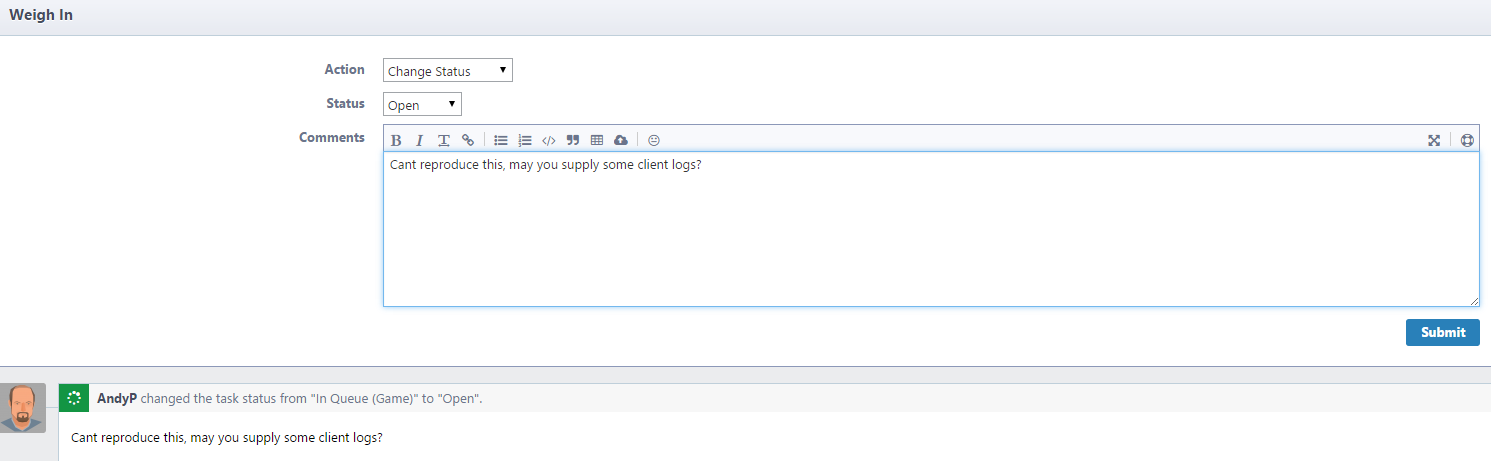Upload a file via cloud icon
This screenshot has width=1491, height=461.
[x=621, y=141]
